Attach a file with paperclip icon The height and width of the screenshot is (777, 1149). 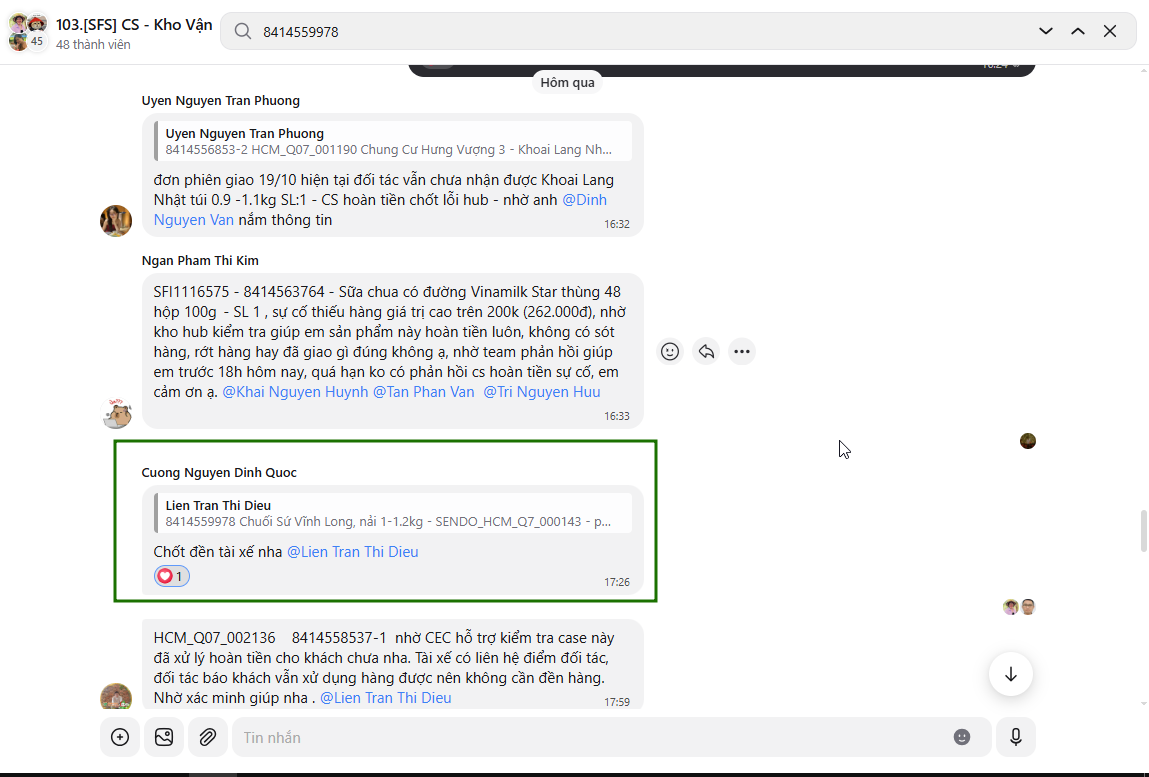coord(208,737)
